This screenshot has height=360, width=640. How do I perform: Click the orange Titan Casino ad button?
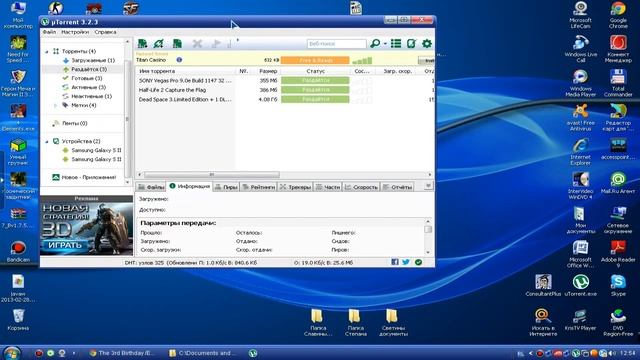[x=315, y=60]
